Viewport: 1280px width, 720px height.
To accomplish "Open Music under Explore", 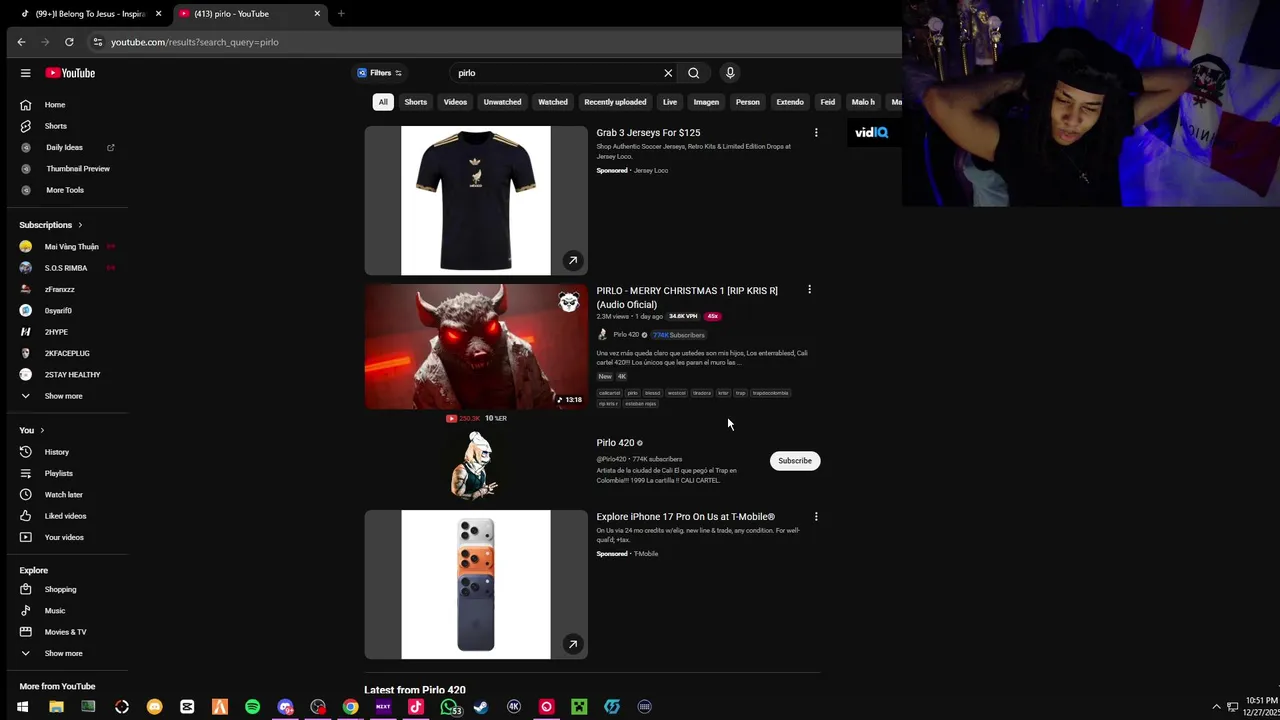I will (x=55, y=611).
